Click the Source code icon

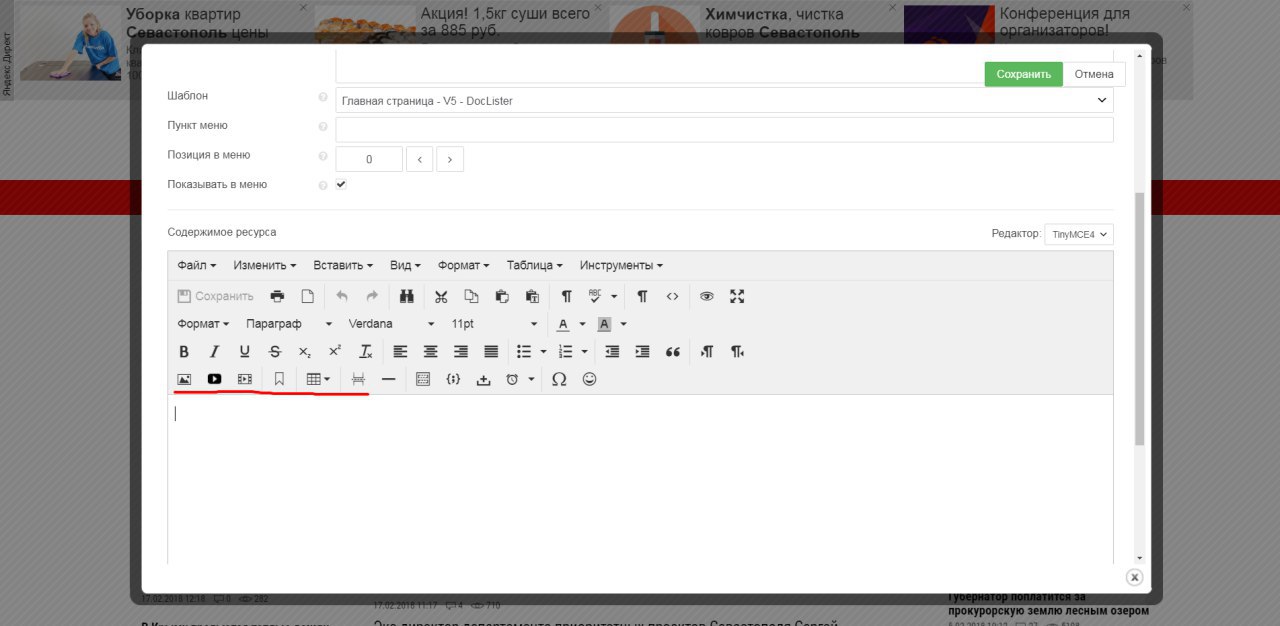(x=672, y=296)
